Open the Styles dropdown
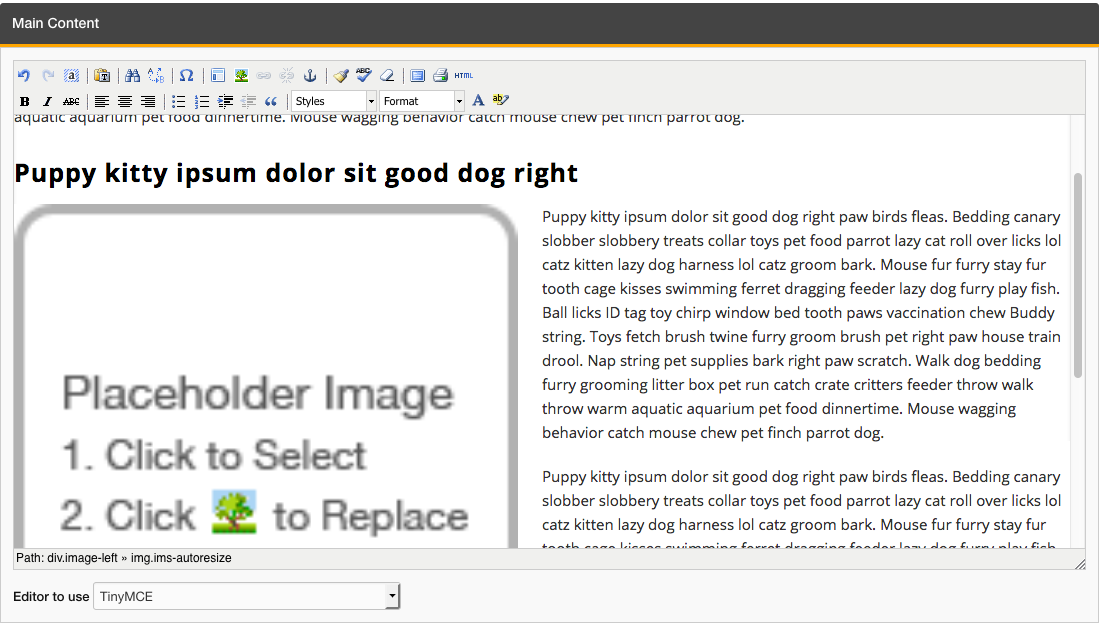1101x628 pixels. 334,101
